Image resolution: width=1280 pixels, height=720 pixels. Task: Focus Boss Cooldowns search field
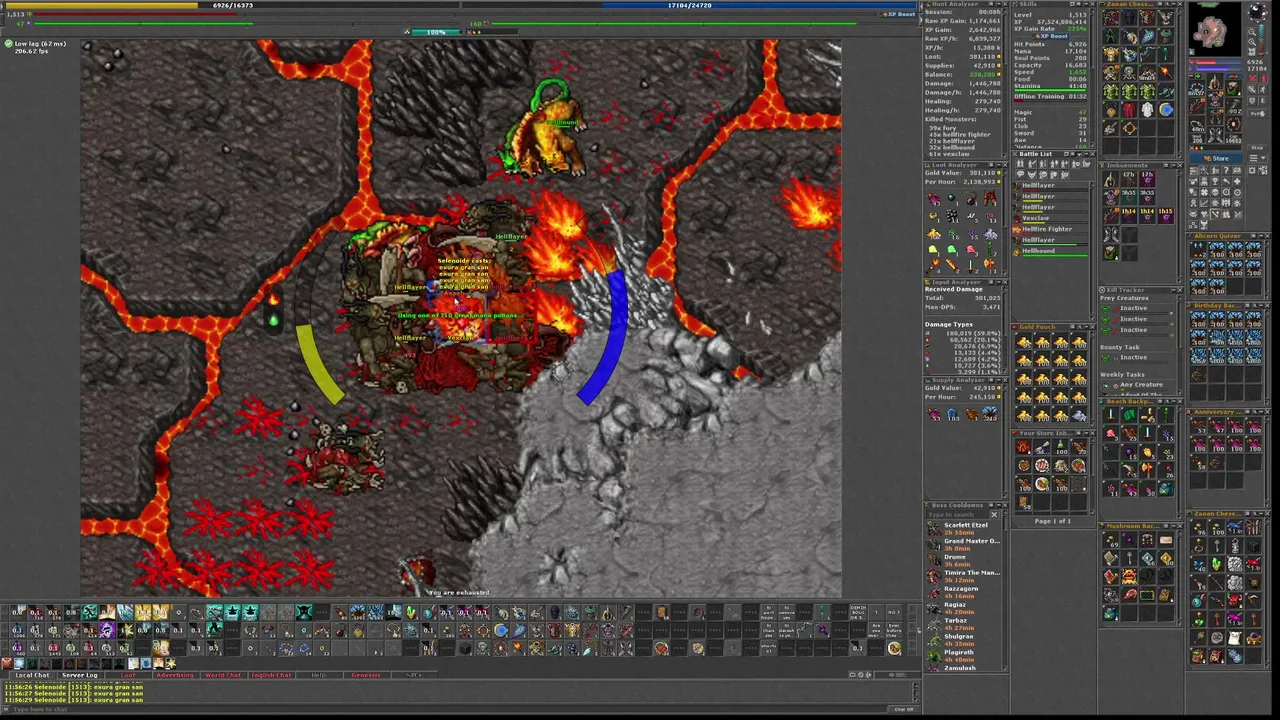(x=957, y=515)
